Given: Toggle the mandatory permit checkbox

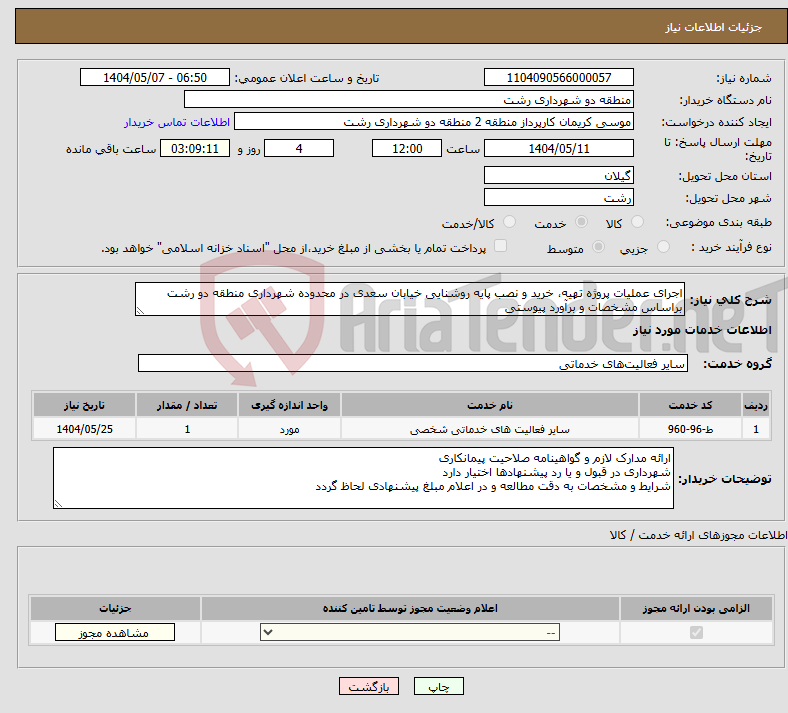Looking at the screenshot, I should point(696,633).
